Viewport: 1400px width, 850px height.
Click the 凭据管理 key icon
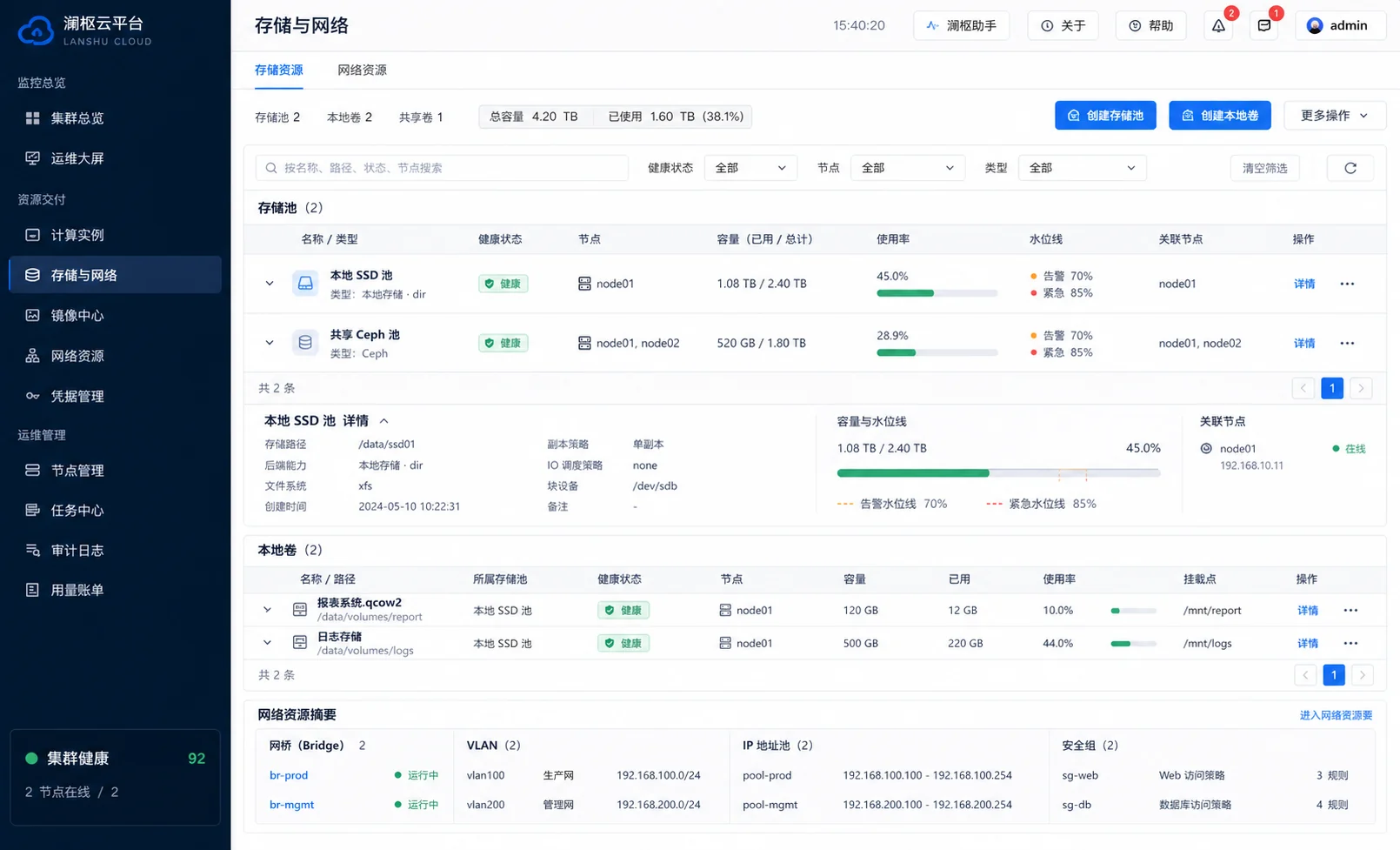pyautogui.click(x=32, y=396)
